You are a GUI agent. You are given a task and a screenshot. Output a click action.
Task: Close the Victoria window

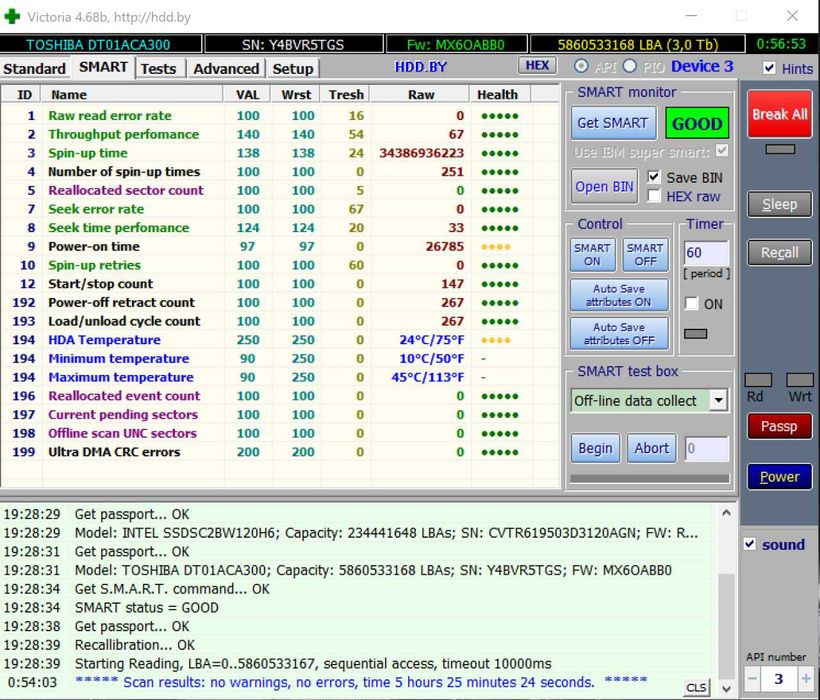792,16
